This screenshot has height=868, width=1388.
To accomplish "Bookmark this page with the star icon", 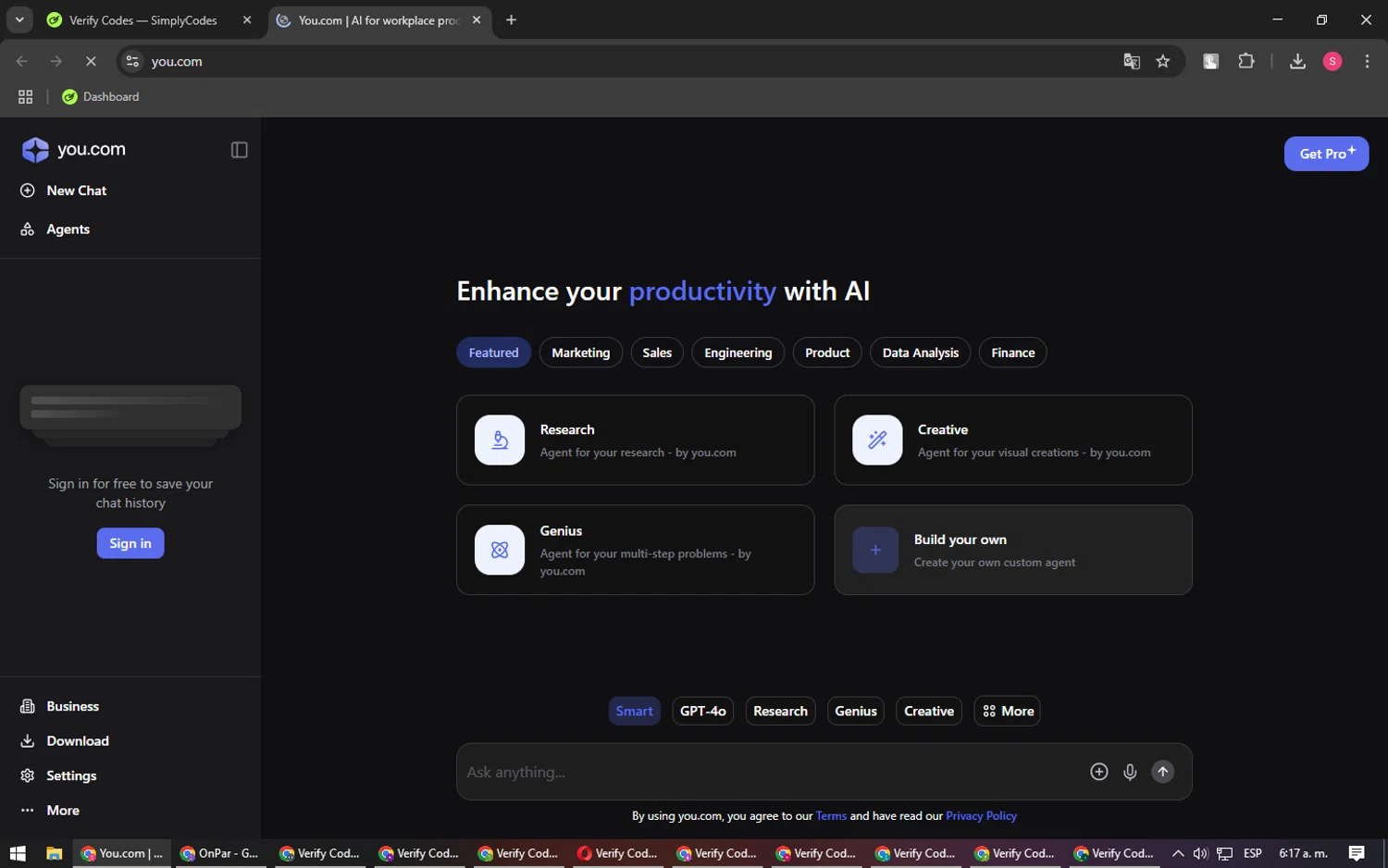I will 1163,61.
